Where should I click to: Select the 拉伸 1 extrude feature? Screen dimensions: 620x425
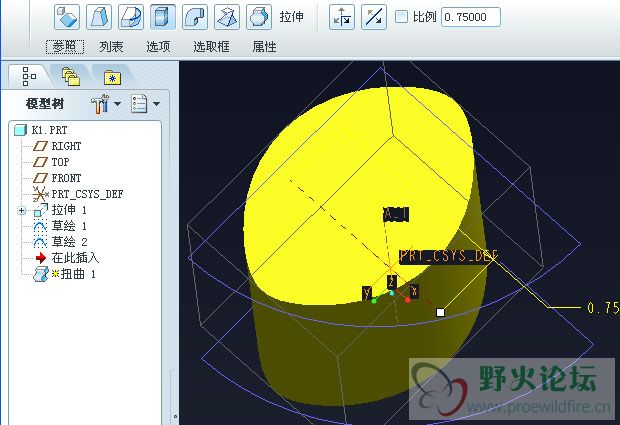tap(60, 210)
